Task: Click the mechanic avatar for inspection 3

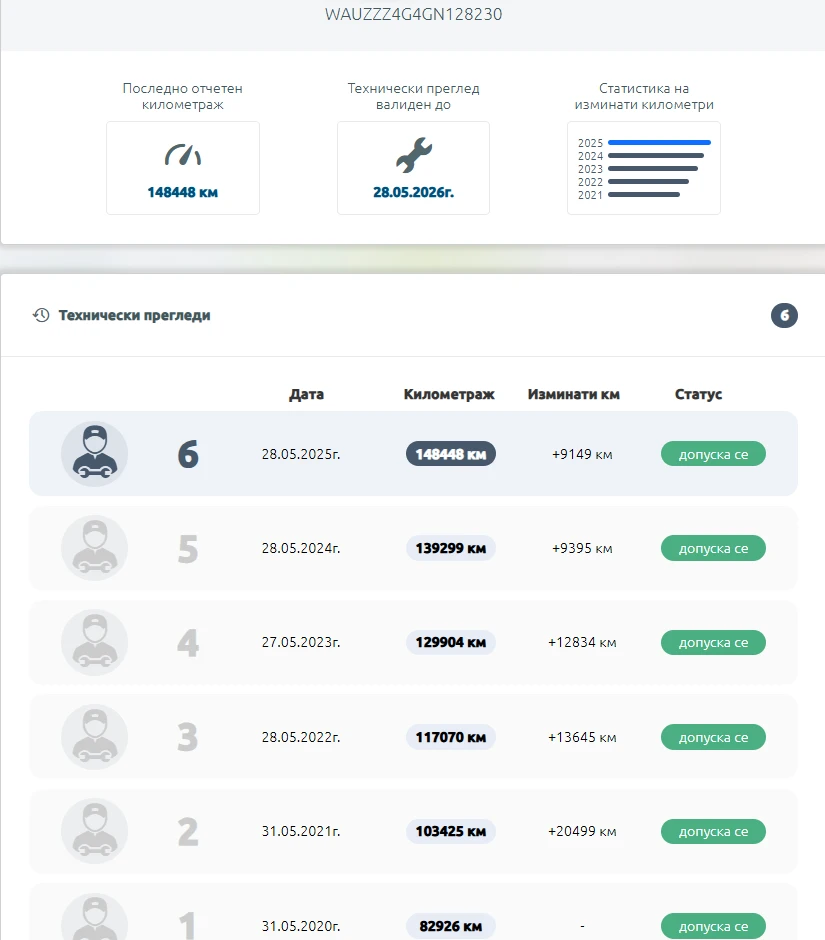Action: pos(94,737)
